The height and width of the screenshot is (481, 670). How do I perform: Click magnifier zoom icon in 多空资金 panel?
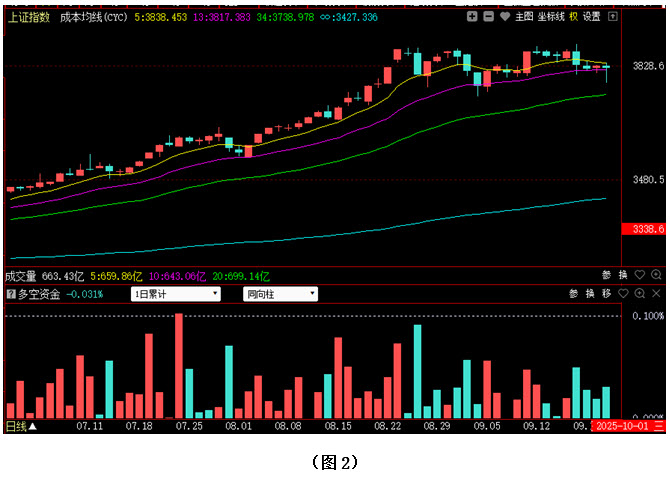pos(640,293)
